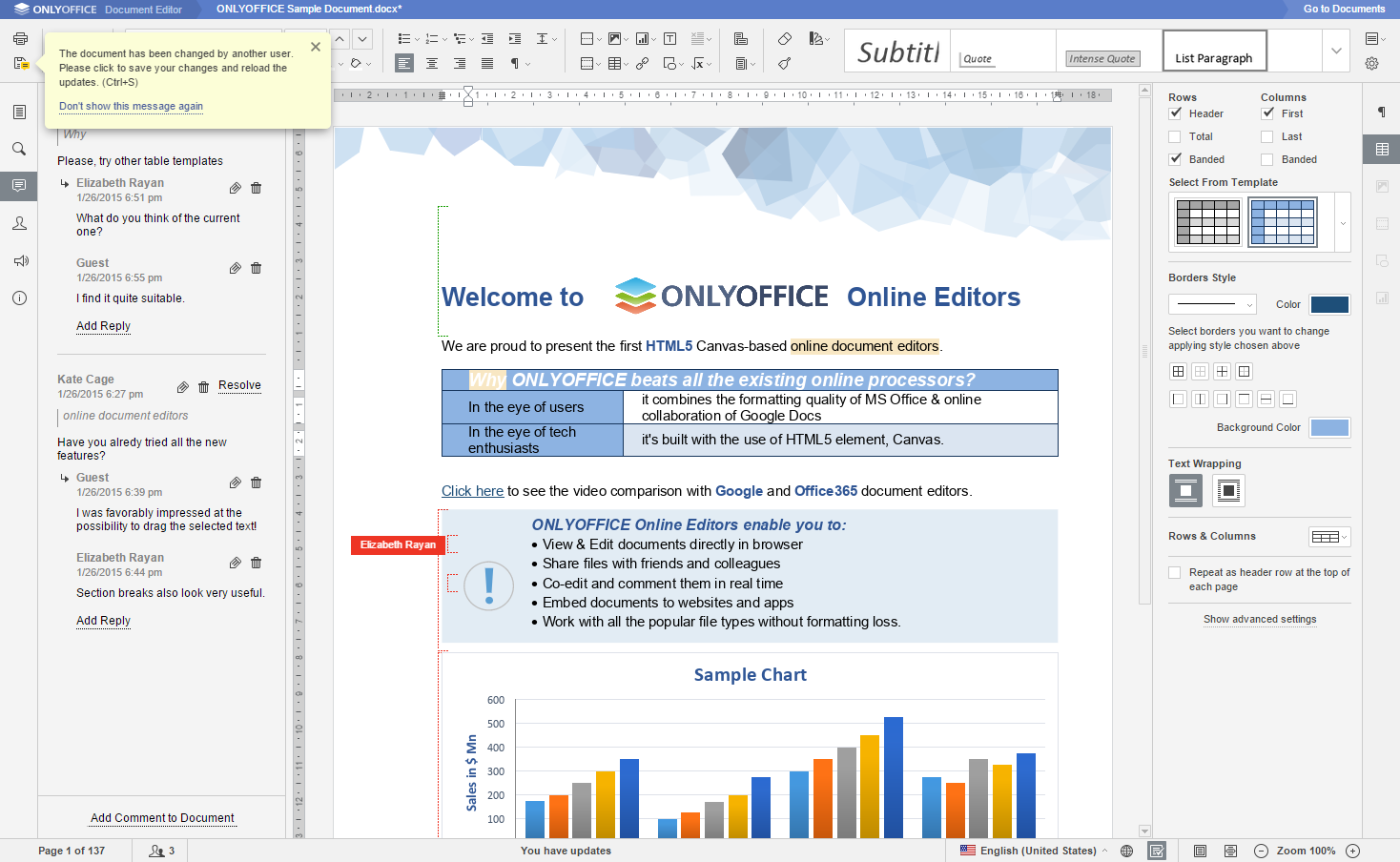Viewport: 1400px width, 862px height.
Task: Zoom in with the plus icon
Action: pos(1352,851)
